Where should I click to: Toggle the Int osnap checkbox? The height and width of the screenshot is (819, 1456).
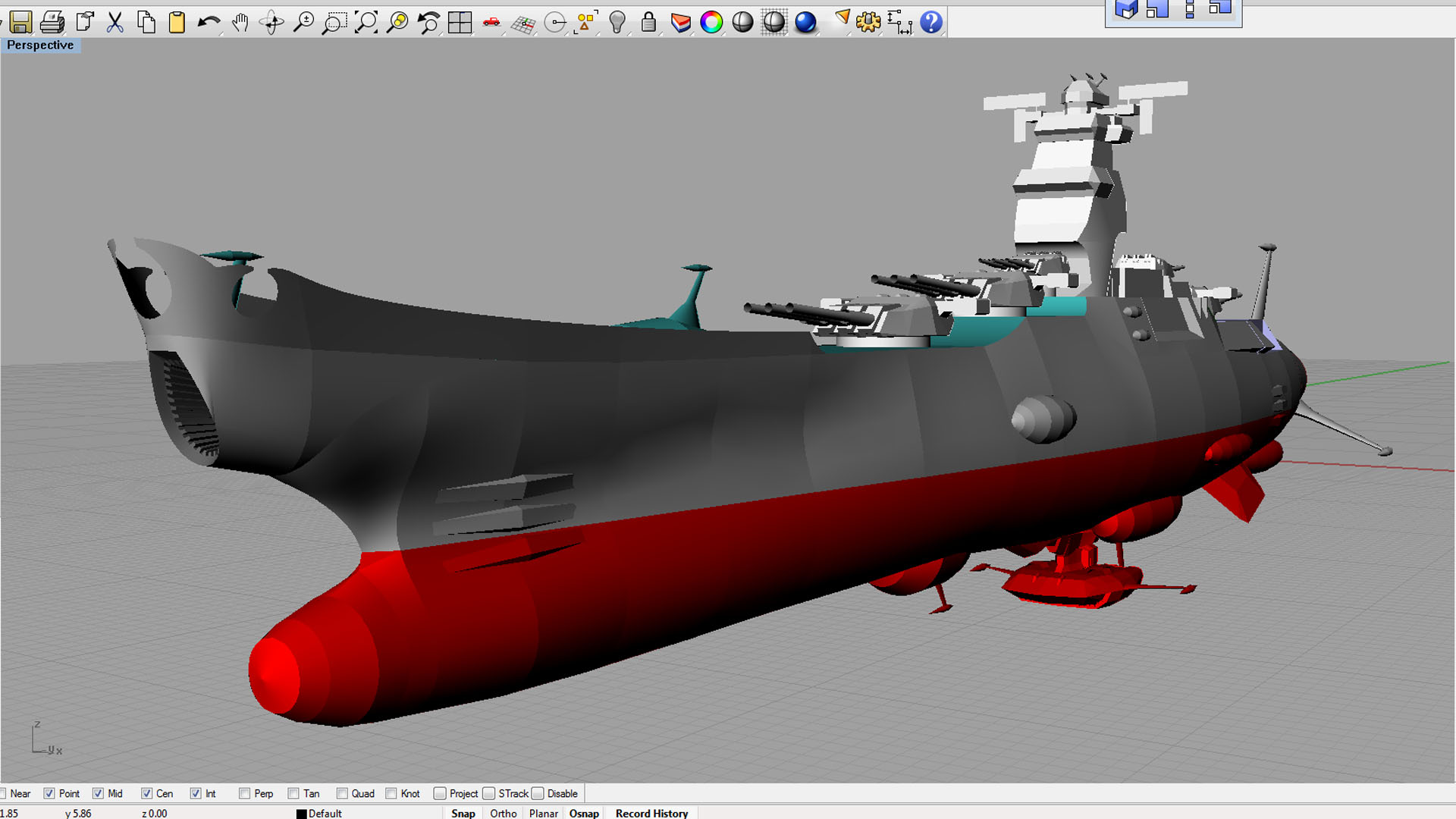click(196, 793)
